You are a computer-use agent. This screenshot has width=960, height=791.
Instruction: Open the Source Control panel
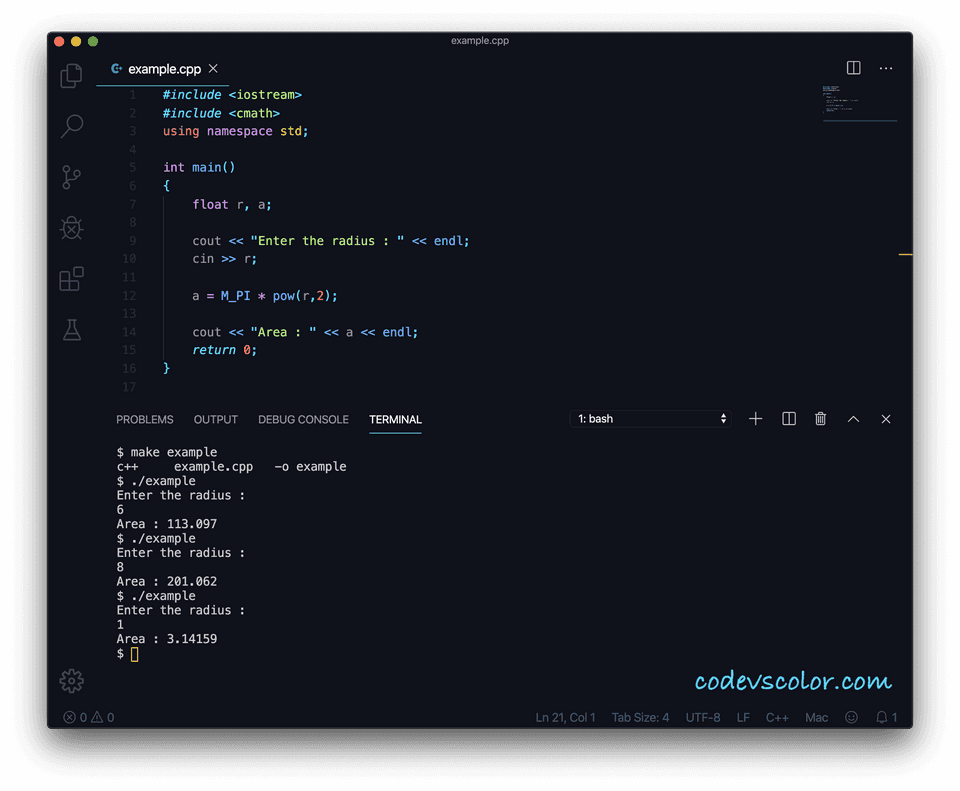[x=70, y=177]
